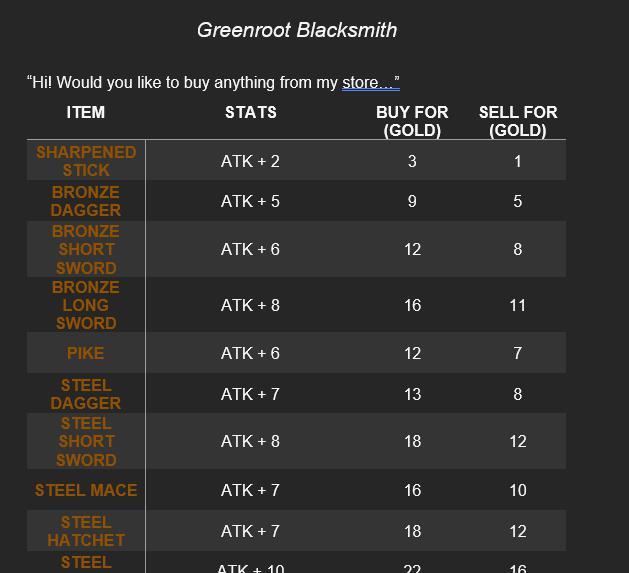Select the STATS column header
The image size is (629, 573).
click(x=251, y=113)
